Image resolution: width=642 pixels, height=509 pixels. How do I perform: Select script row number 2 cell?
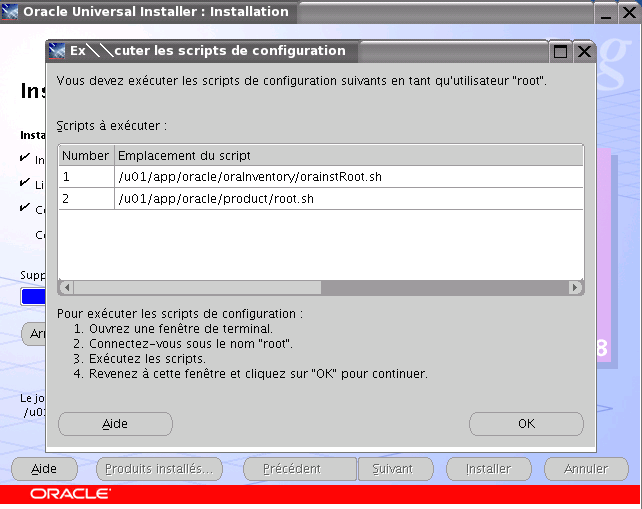click(86, 199)
